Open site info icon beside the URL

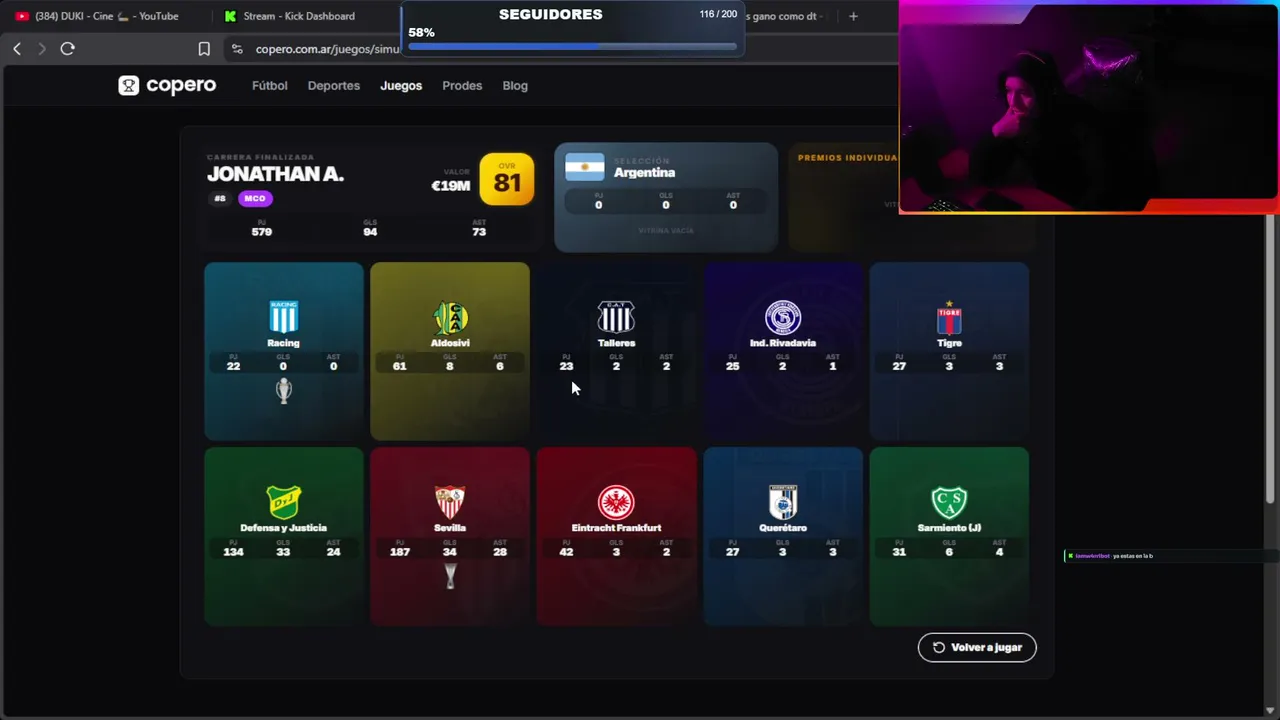click(x=237, y=49)
